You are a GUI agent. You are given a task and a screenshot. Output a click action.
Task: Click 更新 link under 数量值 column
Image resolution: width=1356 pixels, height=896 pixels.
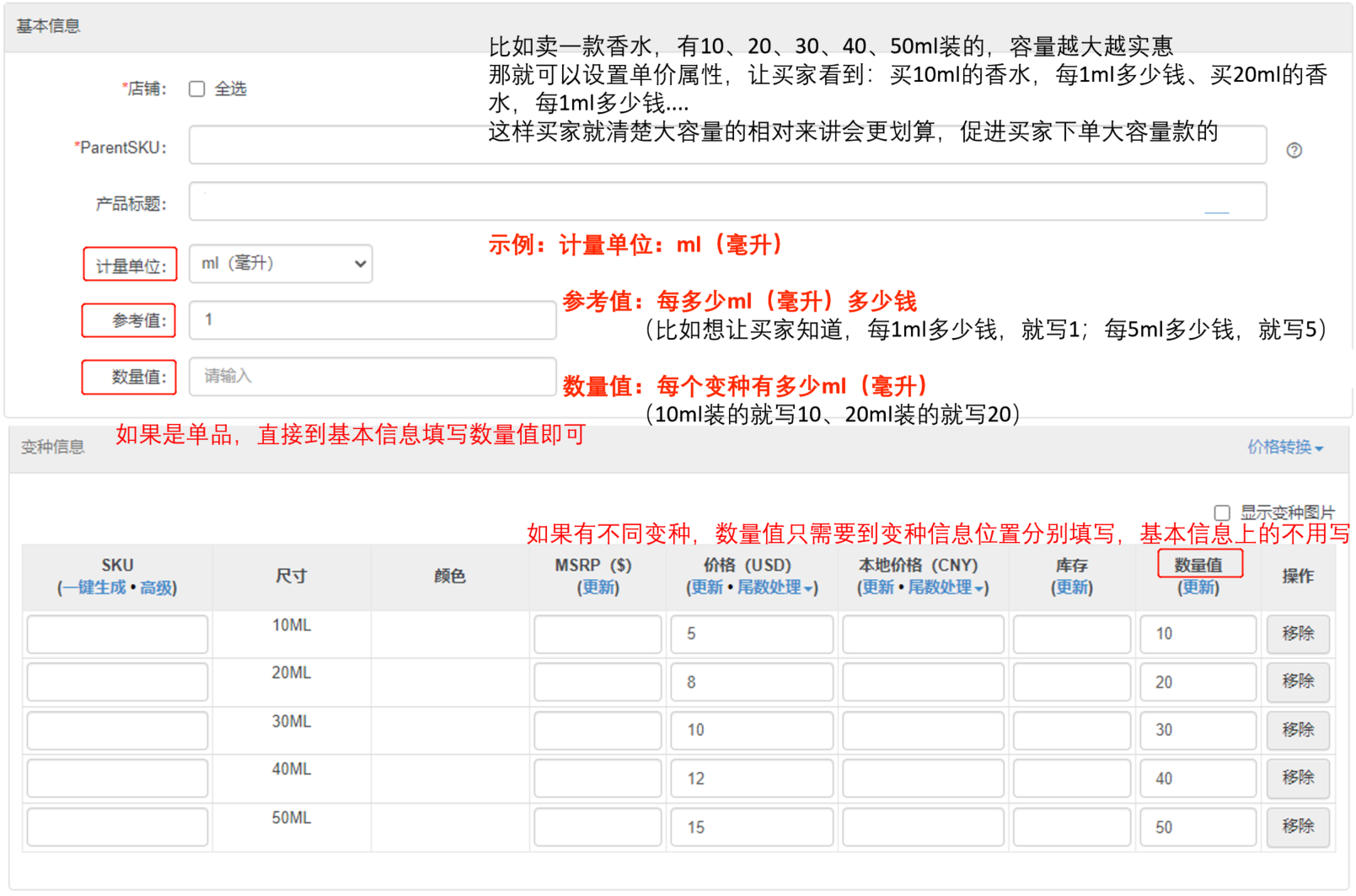click(1198, 587)
